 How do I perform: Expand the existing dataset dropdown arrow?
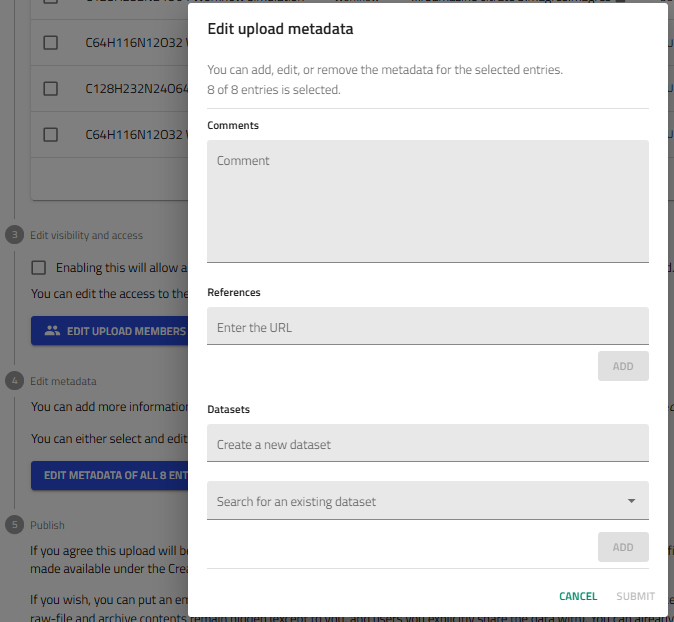631,501
